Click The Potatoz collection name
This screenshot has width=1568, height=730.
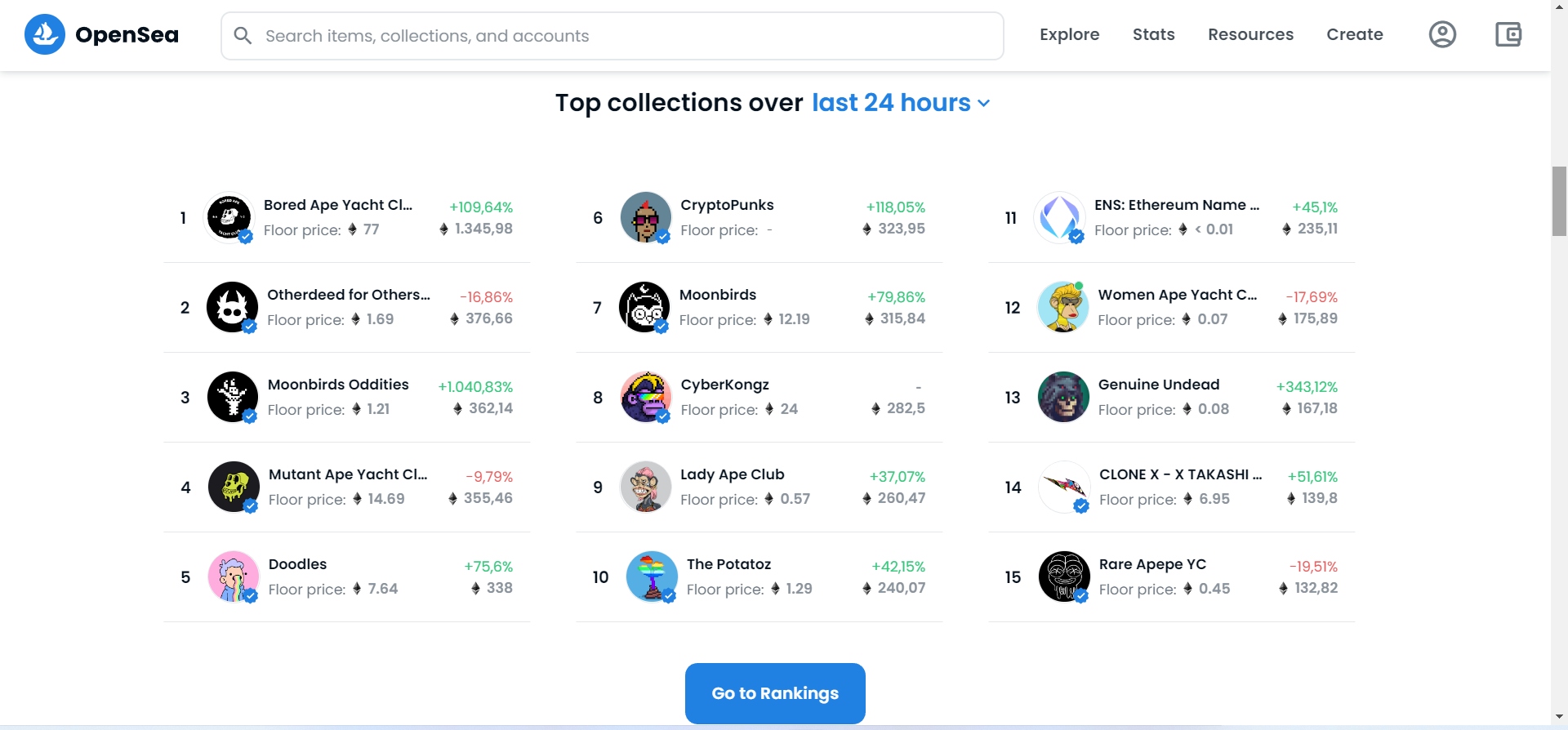pos(728,564)
